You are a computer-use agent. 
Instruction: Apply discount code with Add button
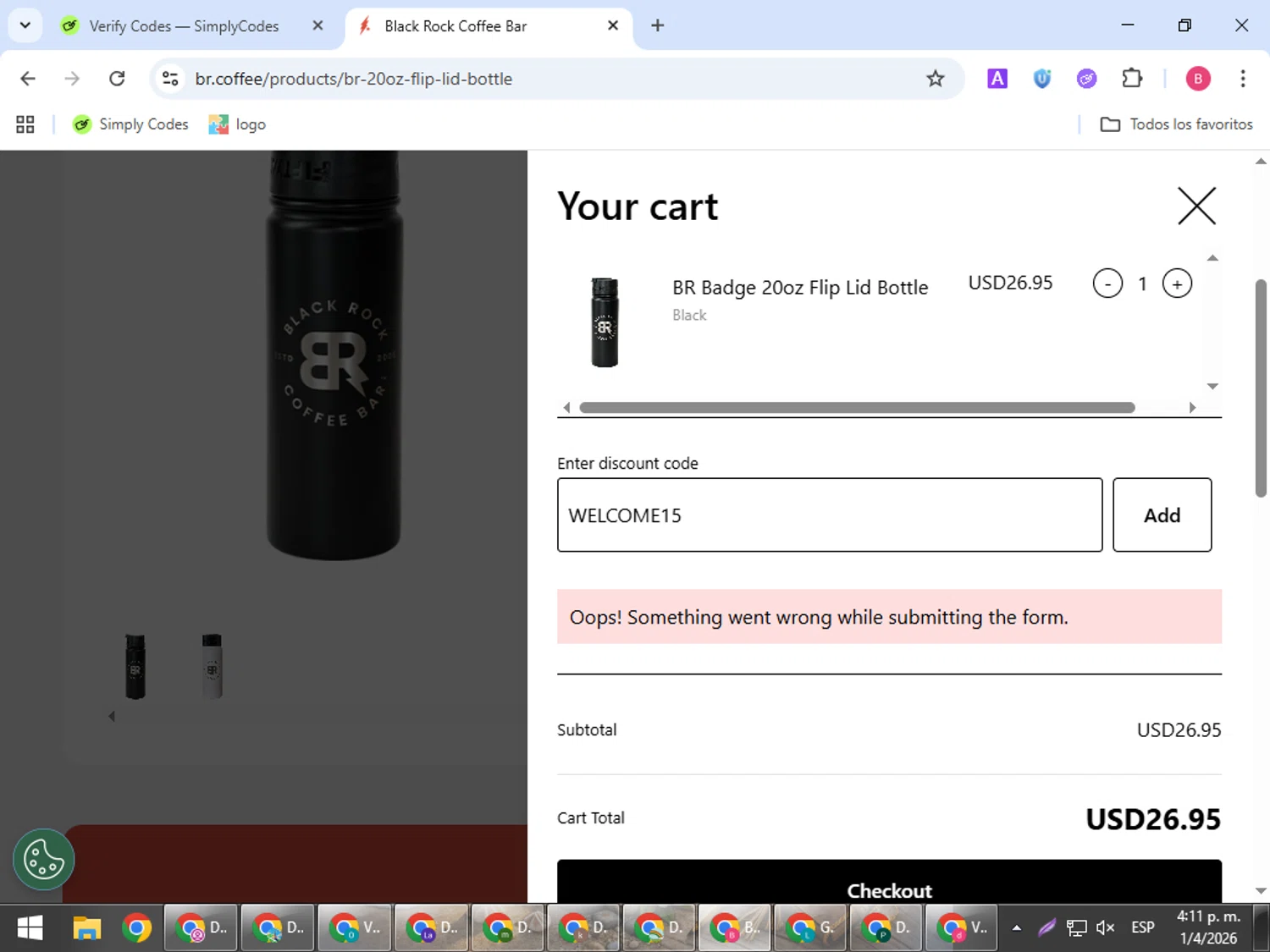pyautogui.click(x=1162, y=515)
